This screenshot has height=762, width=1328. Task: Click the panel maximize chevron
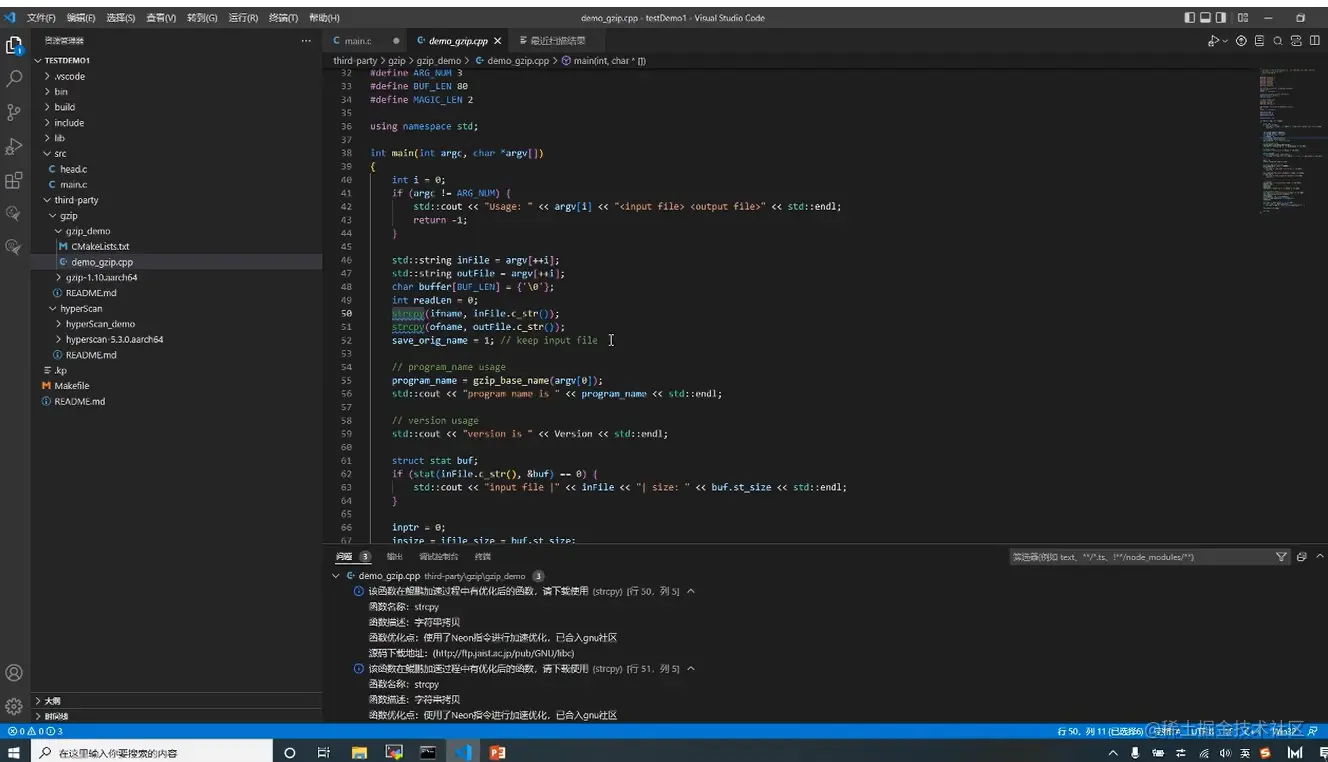pos(1319,557)
